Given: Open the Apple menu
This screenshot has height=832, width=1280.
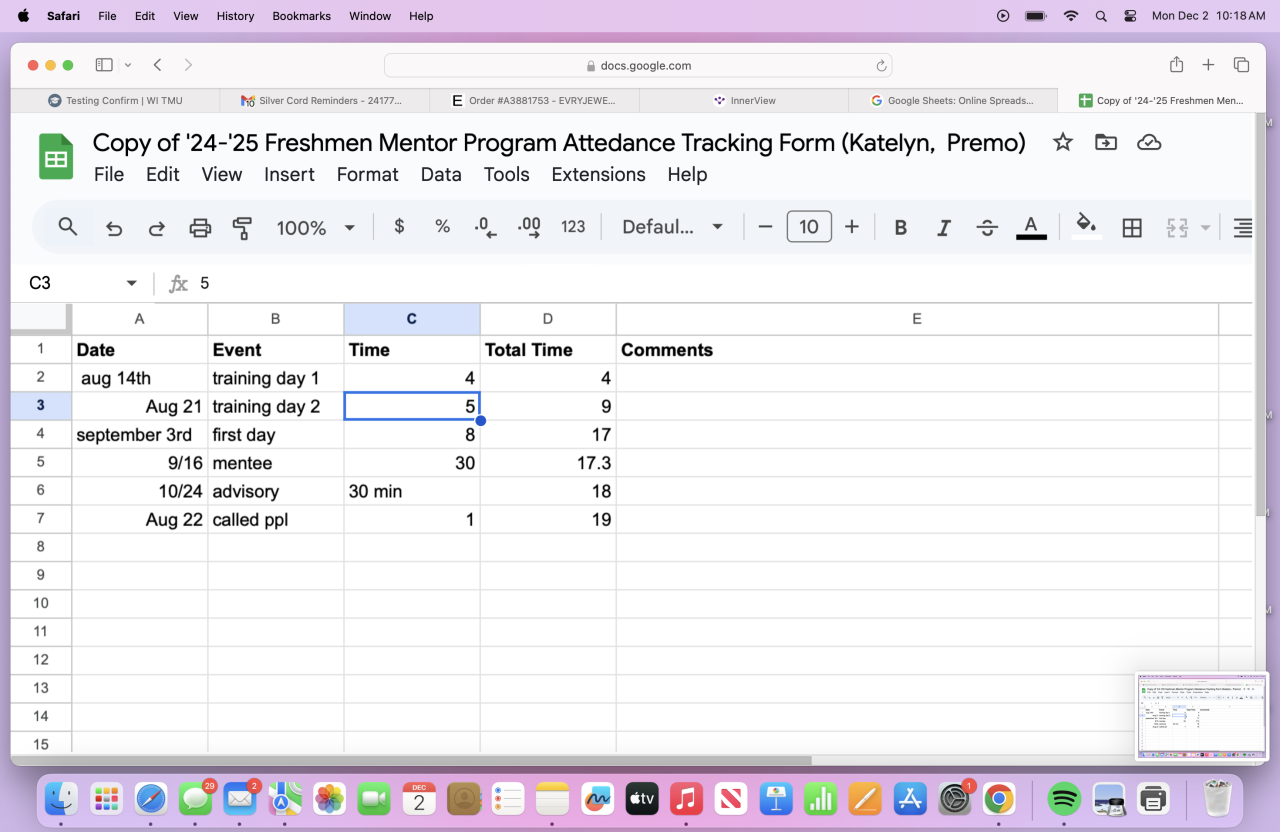Looking at the screenshot, I should click(23, 16).
